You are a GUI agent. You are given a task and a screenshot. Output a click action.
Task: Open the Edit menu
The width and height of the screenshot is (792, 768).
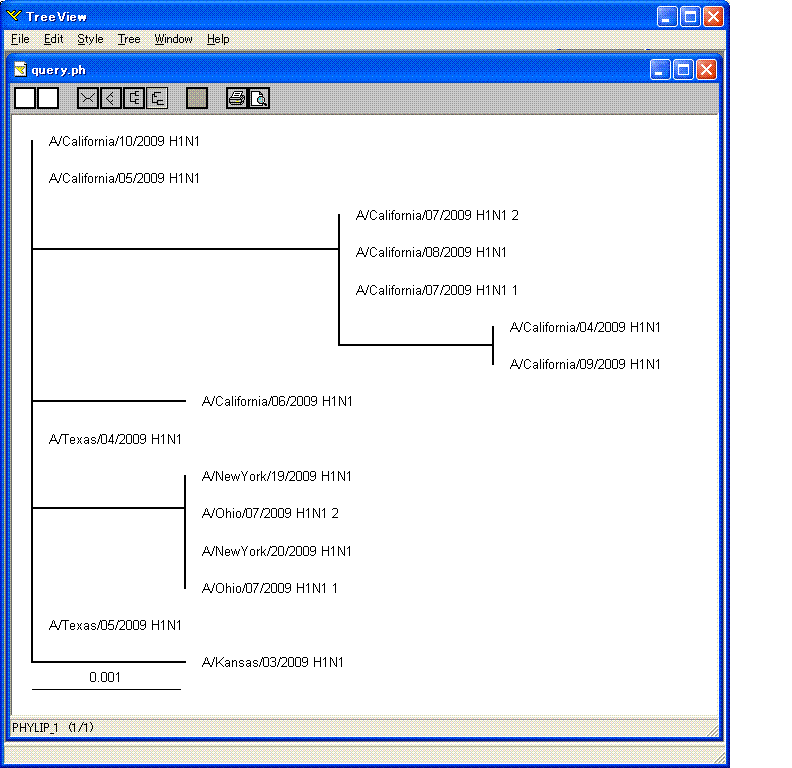pyautogui.click(x=53, y=39)
